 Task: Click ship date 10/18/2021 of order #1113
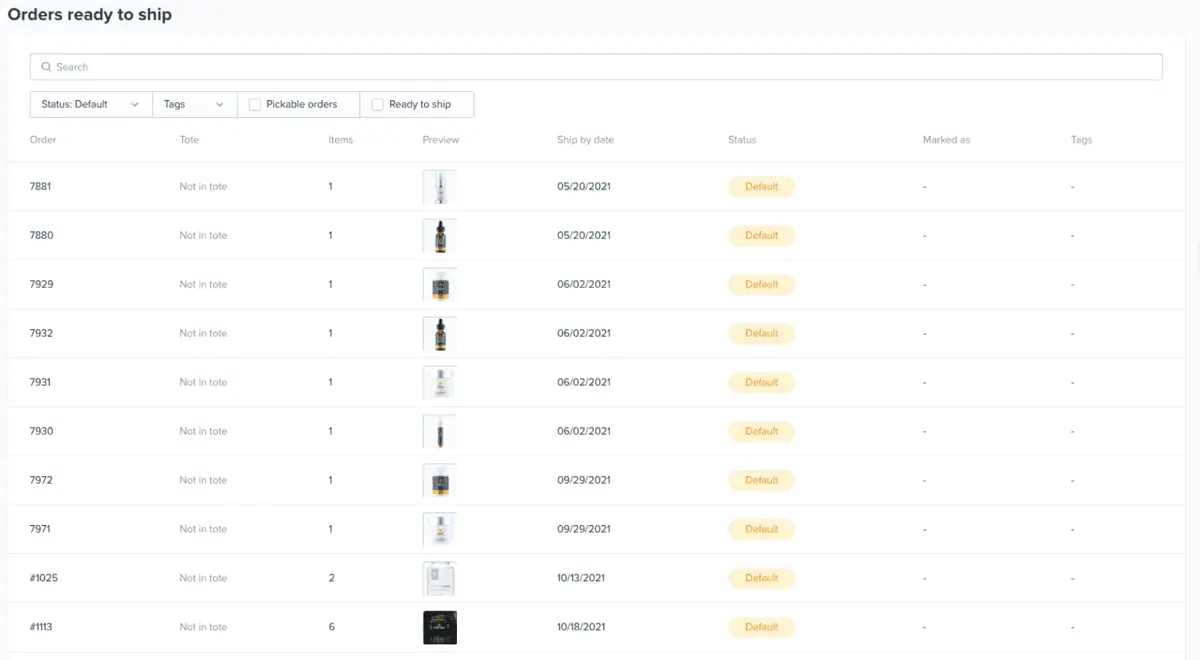pos(582,628)
